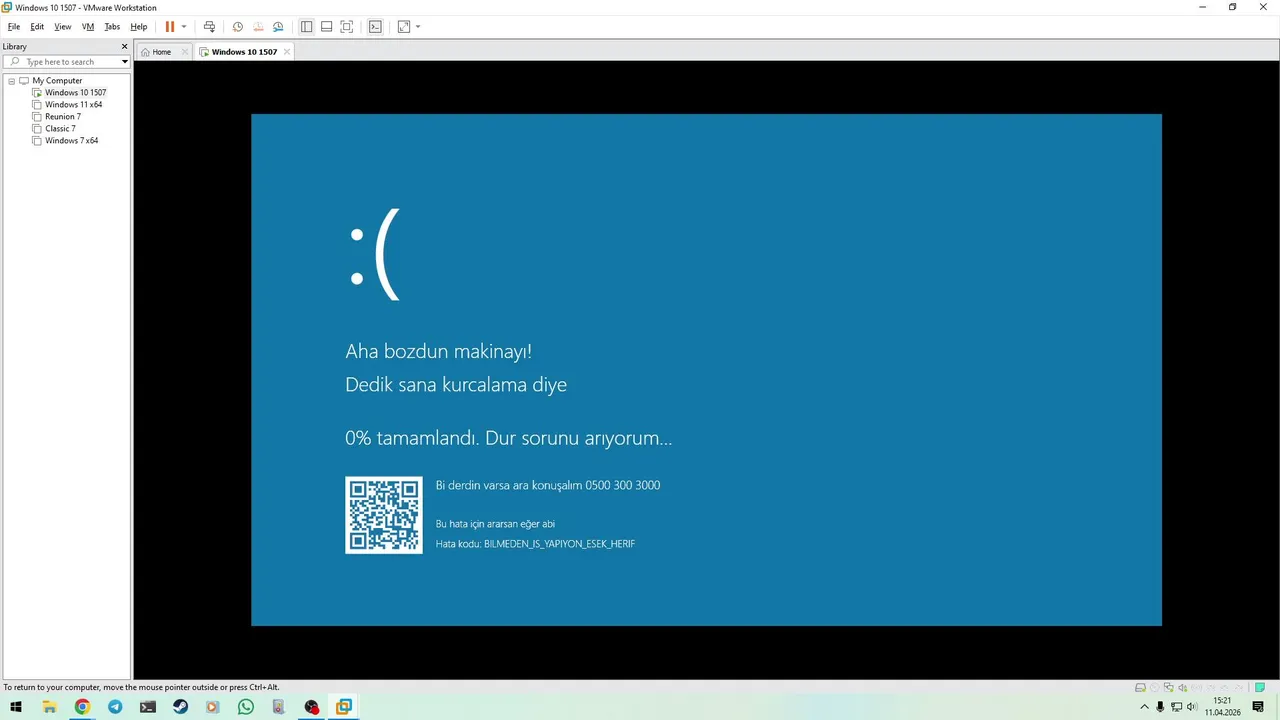
Task: Open OBS Studio from the taskbar
Action: click(311, 707)
